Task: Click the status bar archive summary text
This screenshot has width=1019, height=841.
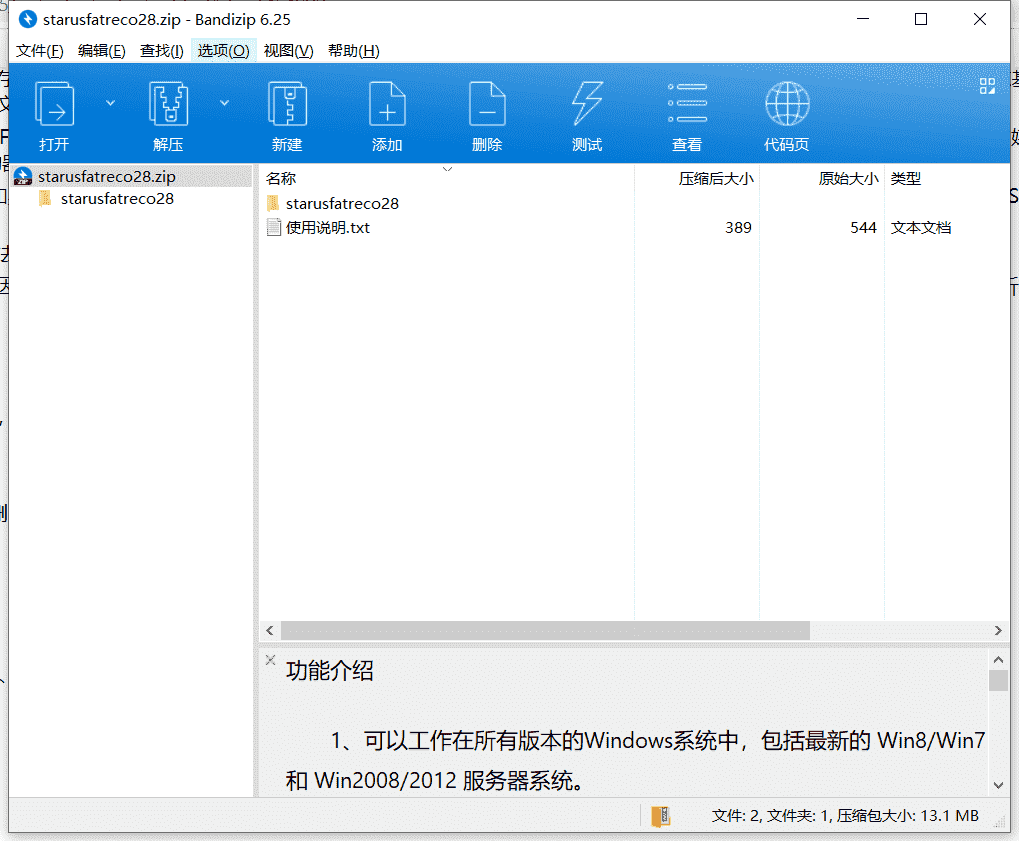Action: [x=845, y=816]
